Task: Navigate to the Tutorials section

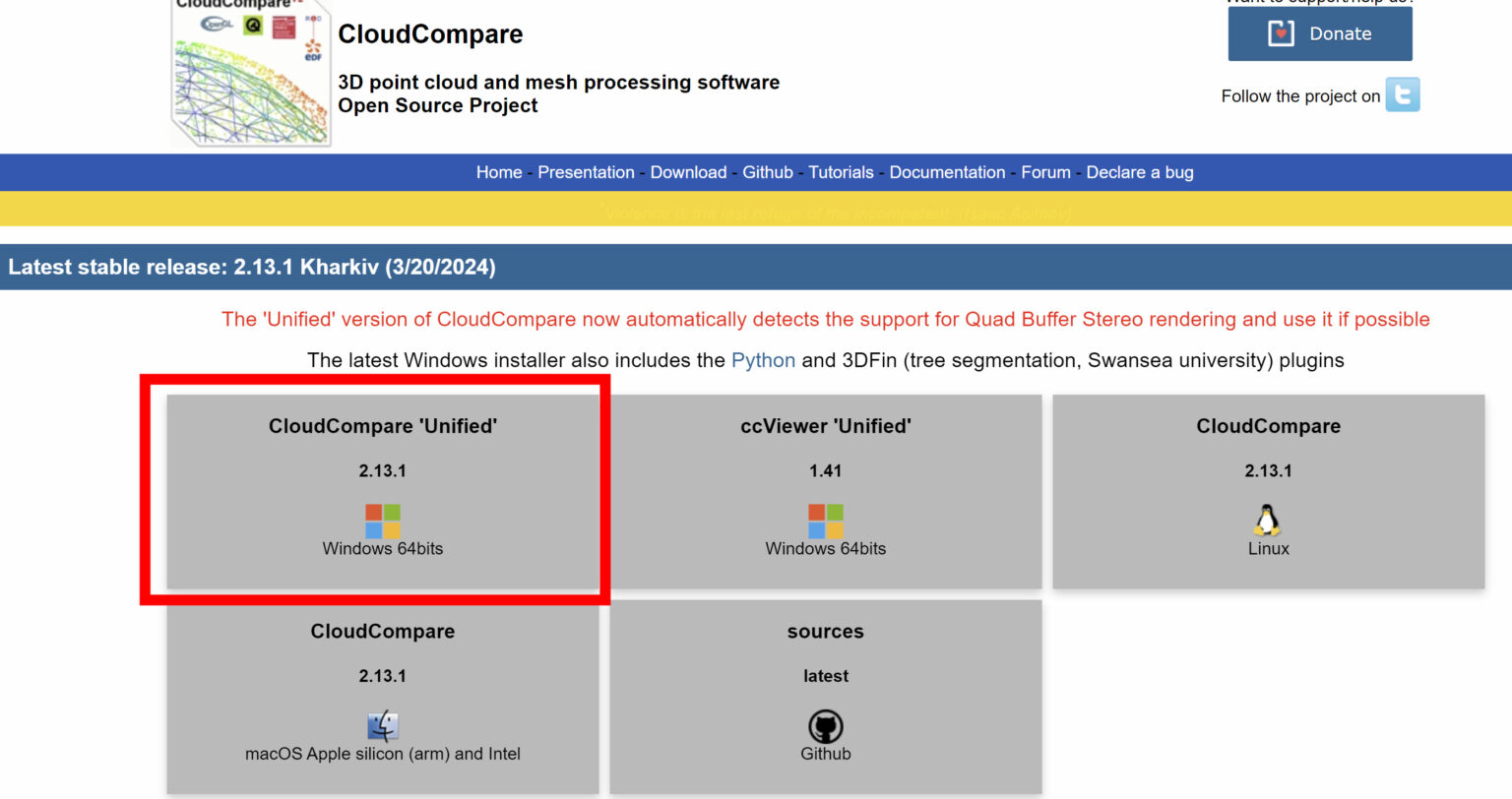Action: click(x=842, y=172)
